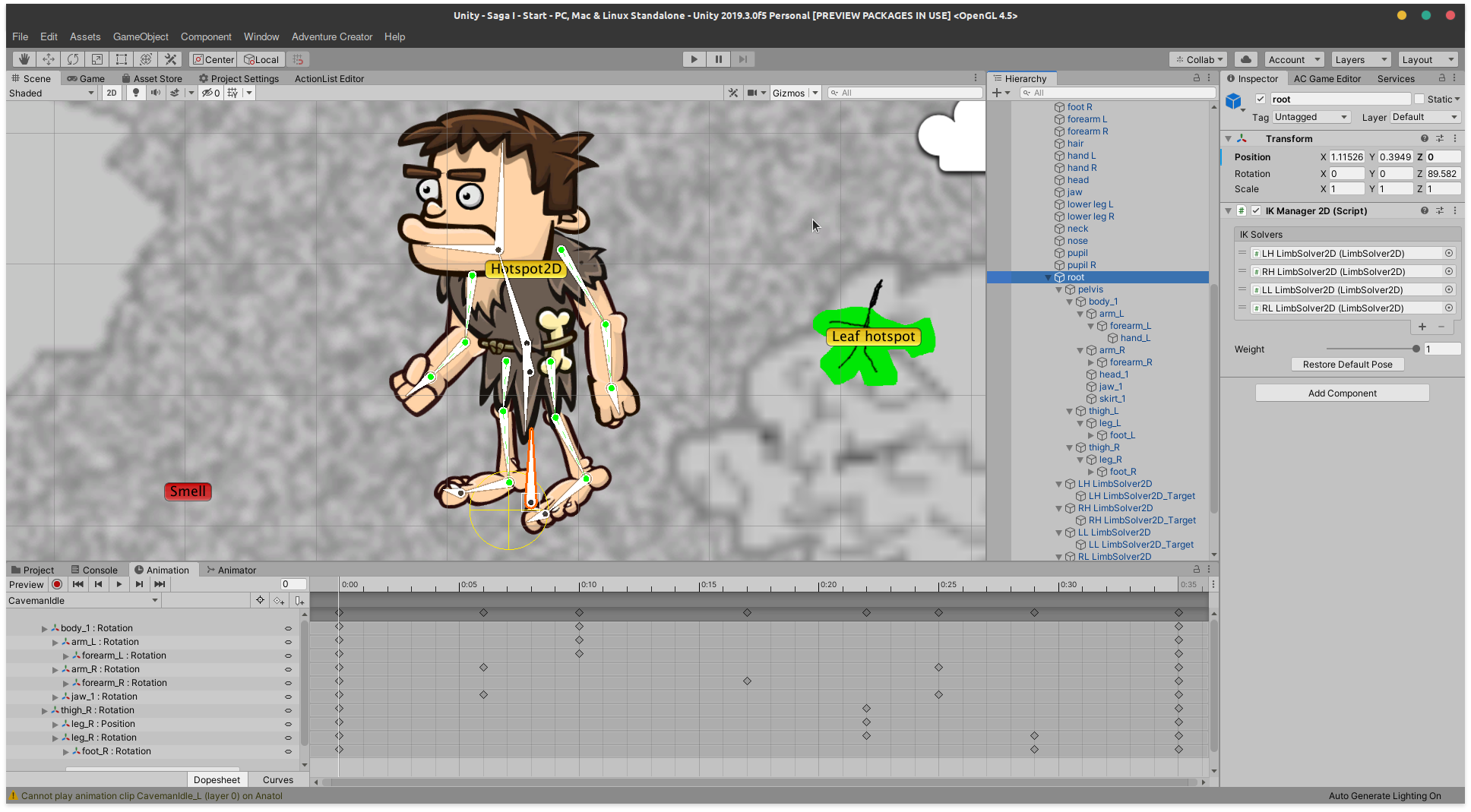Open the GameObject menu

[141, 36]
